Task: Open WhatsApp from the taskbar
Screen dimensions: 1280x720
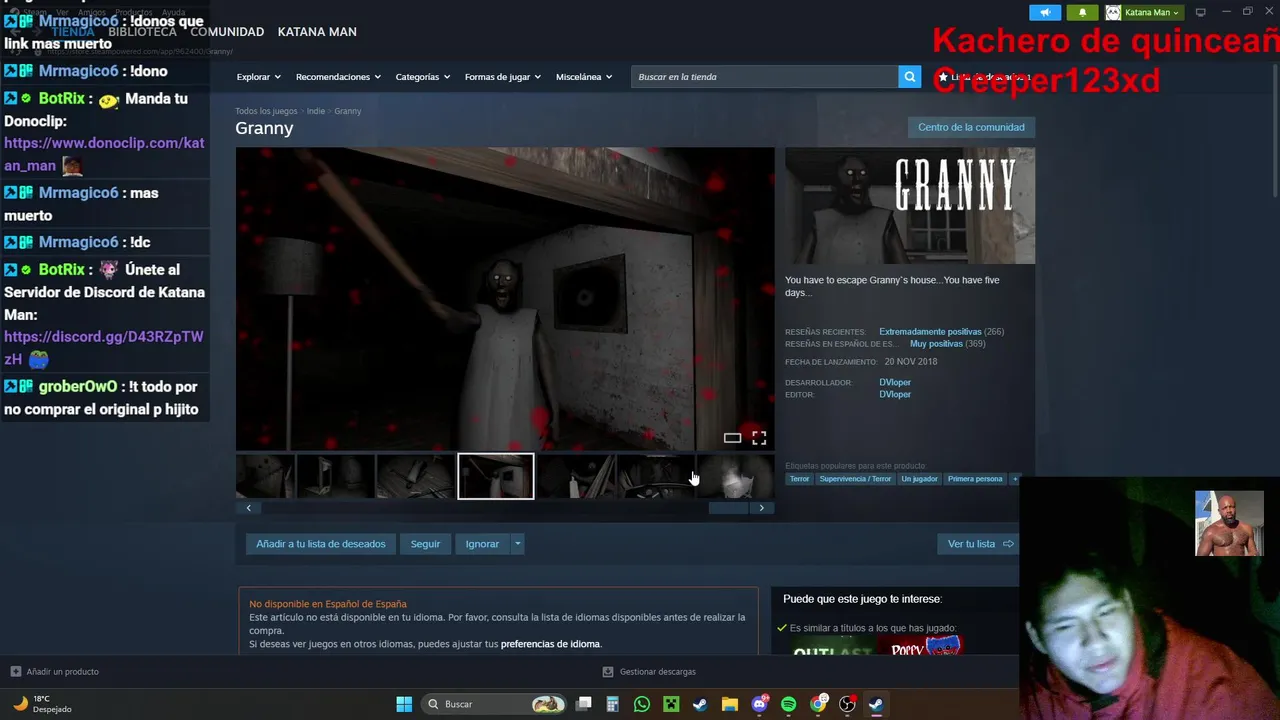Action: [642, 704]
